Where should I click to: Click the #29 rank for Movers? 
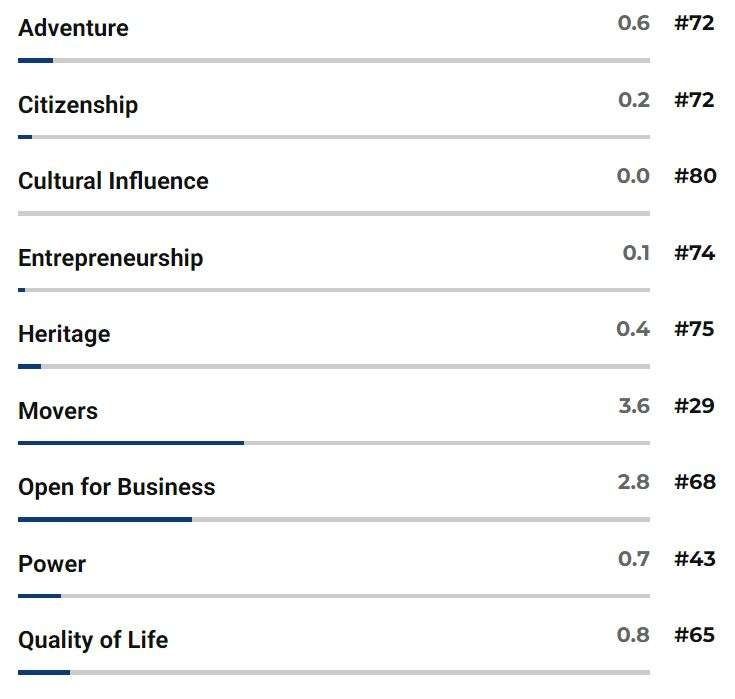694,406
